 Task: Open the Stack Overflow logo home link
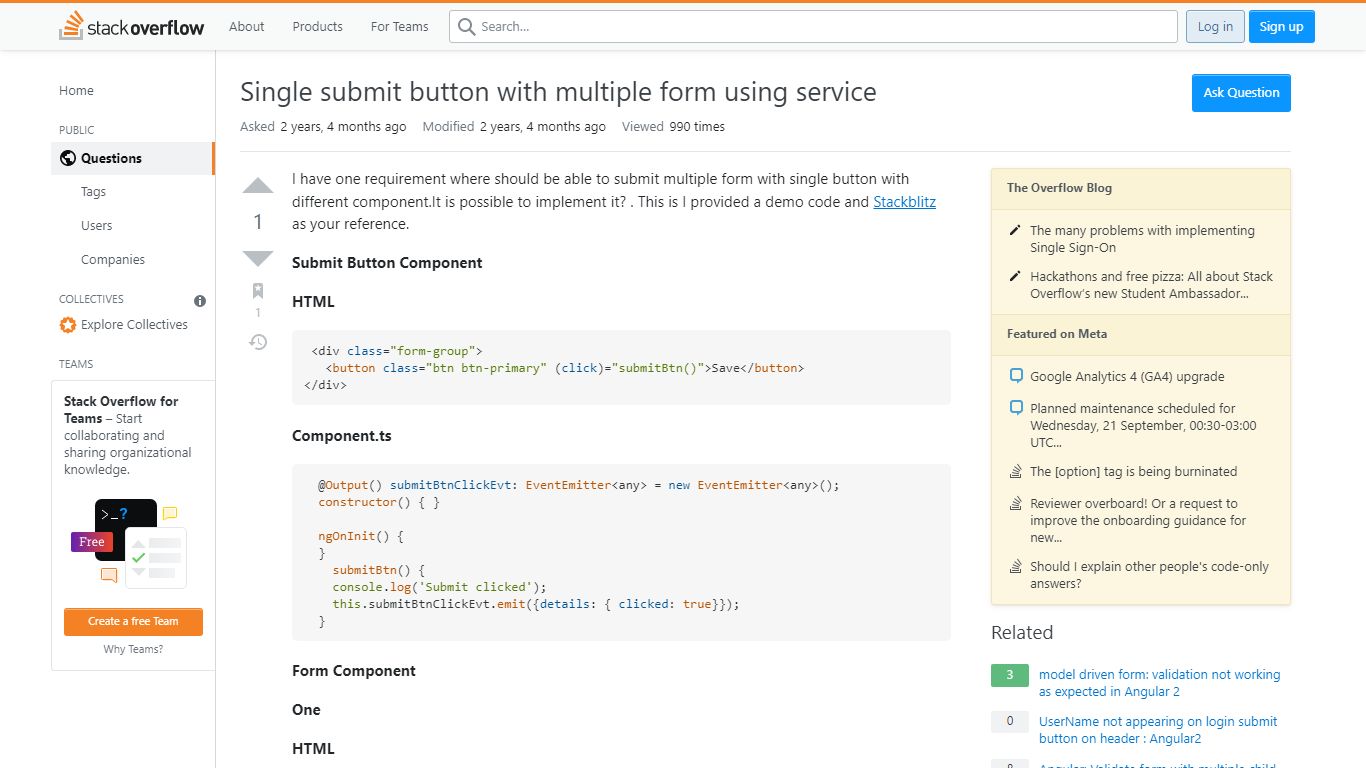click(x=132, y=26)
